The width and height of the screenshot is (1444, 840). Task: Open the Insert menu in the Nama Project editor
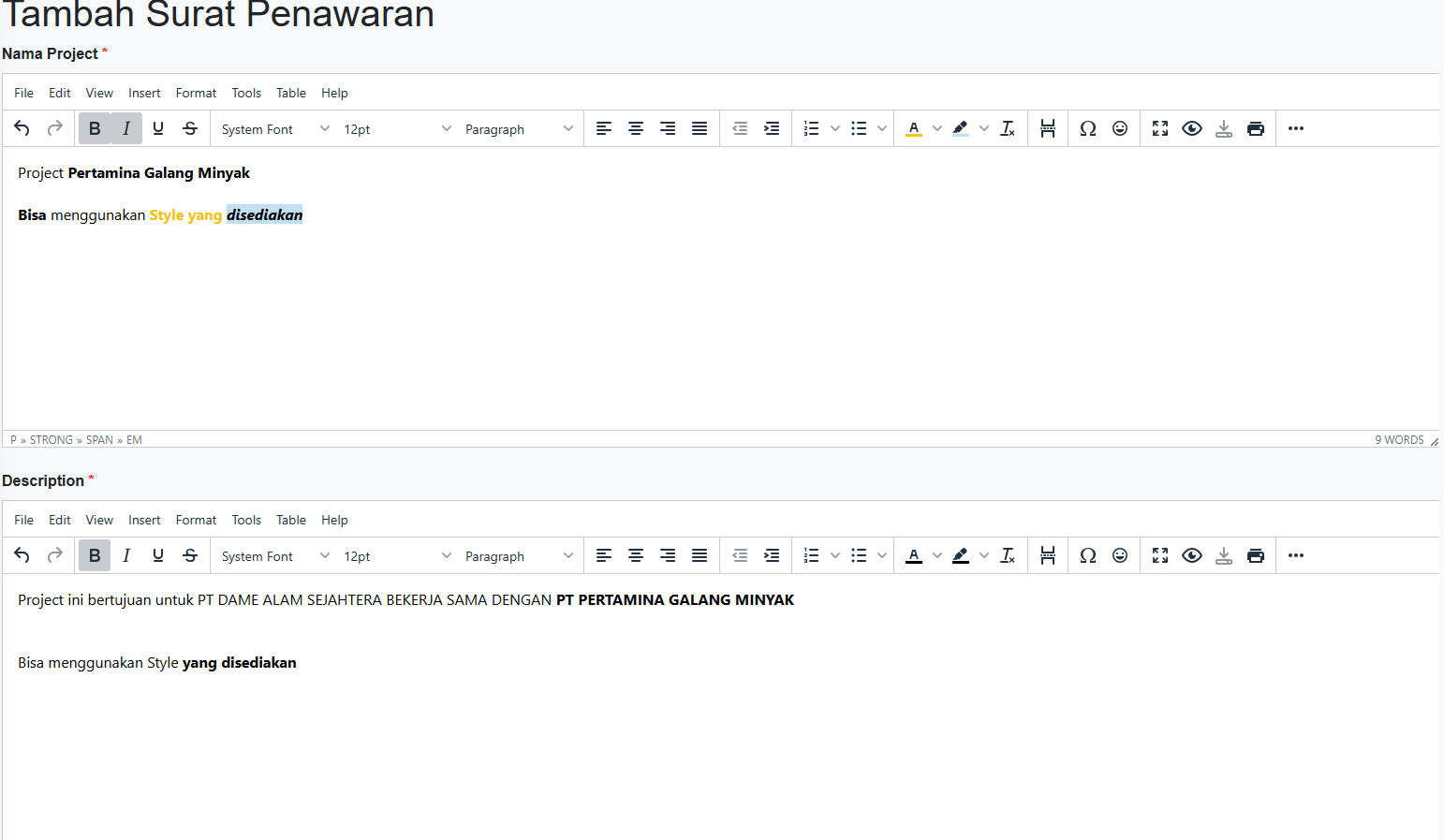pyautogui.click(x=144, y=92)
